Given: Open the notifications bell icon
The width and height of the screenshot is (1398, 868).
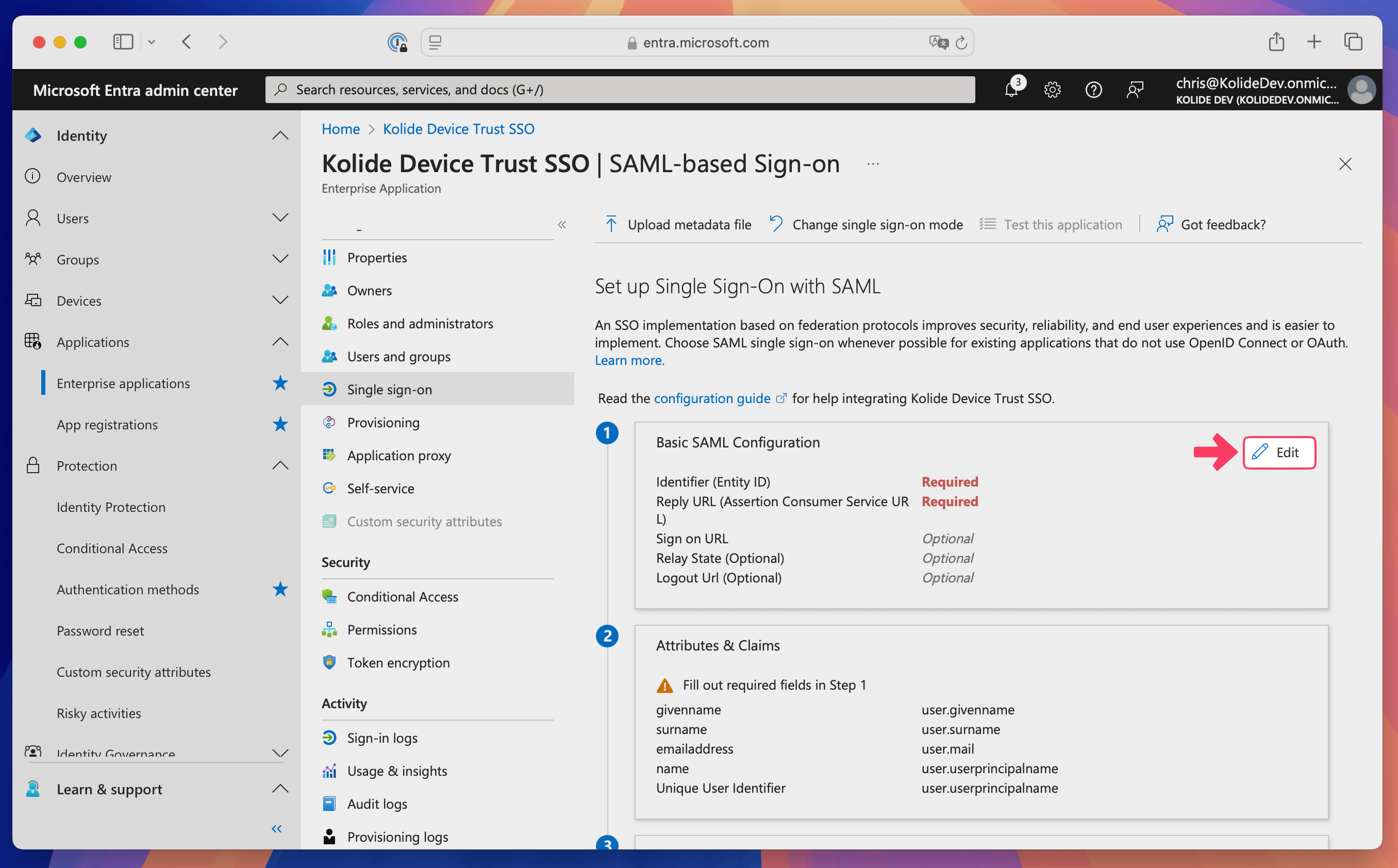Looking at the screenshot, I should tap(1011, 90).
